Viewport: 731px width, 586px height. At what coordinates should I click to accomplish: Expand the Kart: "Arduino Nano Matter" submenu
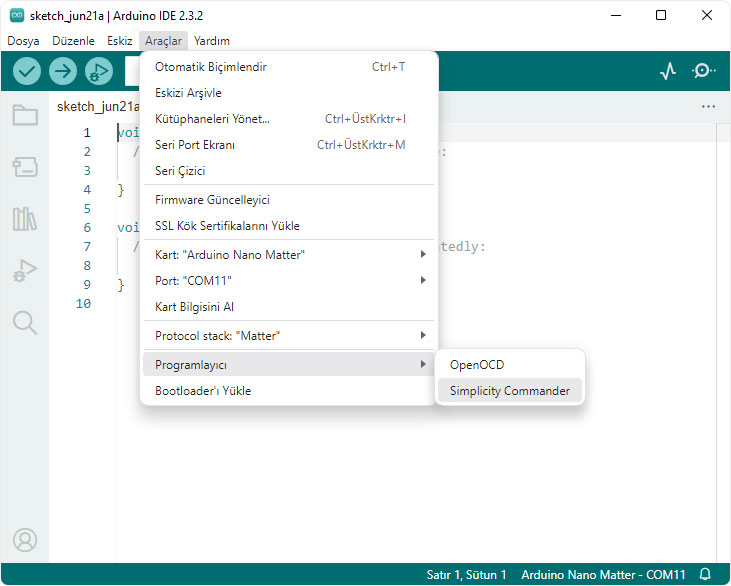click(x=289, y=255)
